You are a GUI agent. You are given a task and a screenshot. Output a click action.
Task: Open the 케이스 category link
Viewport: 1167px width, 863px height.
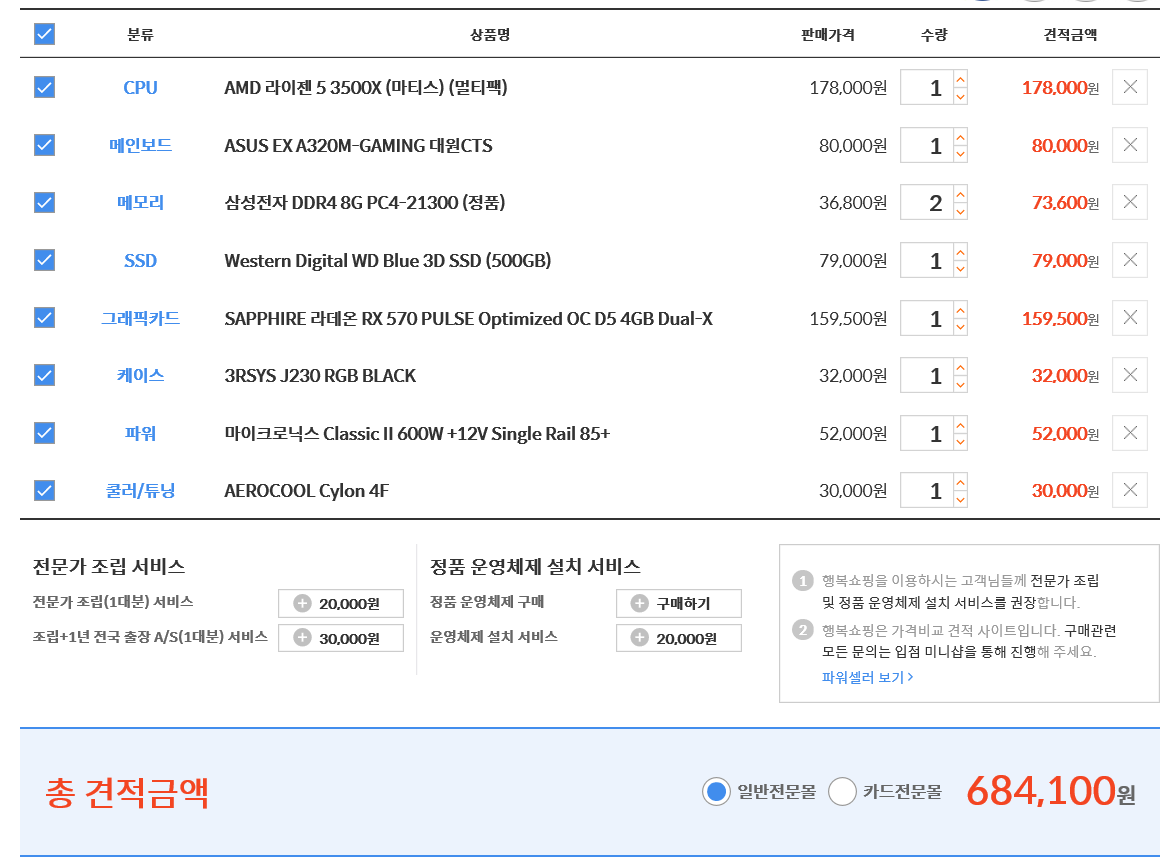point(140,376)
